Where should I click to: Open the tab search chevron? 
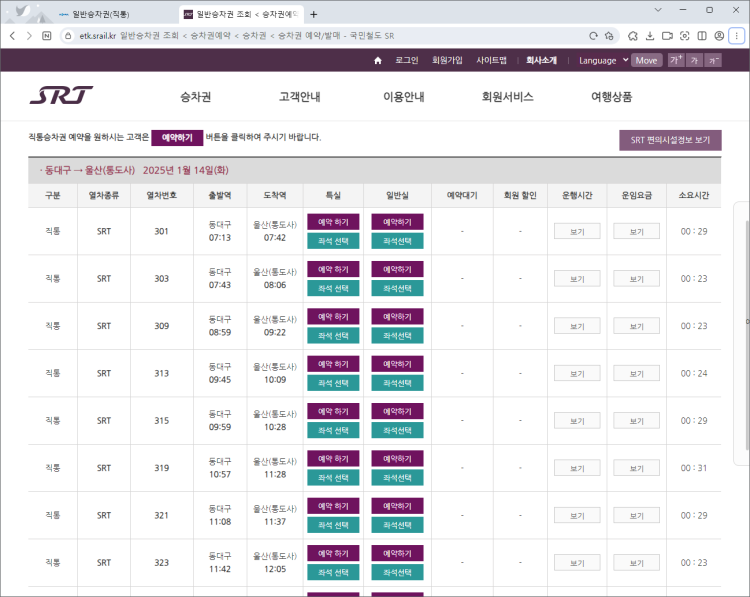tap(658, 10)
